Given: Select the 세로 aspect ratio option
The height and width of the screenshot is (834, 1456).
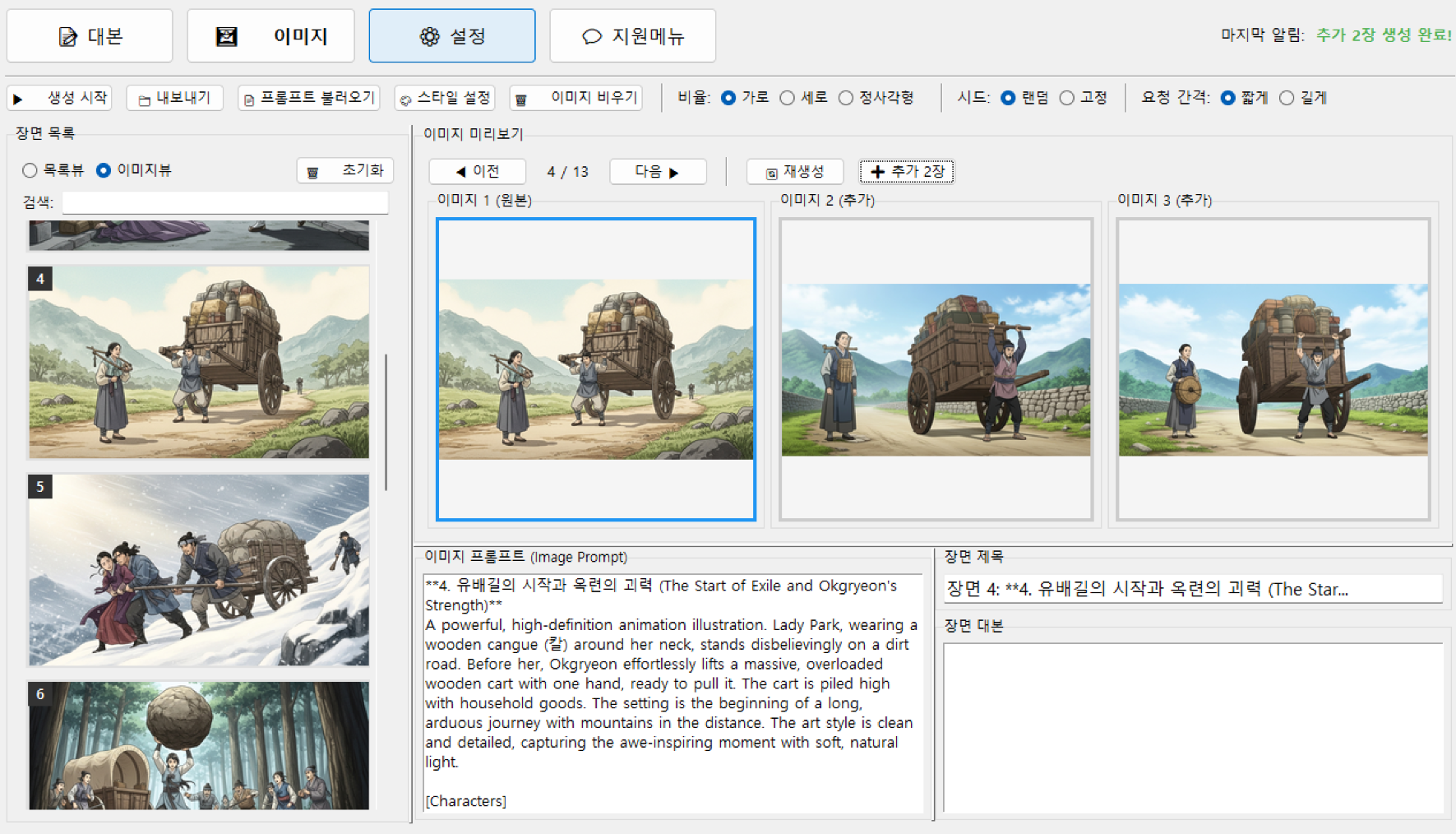Looking at the screenshot, I should 787,98.
